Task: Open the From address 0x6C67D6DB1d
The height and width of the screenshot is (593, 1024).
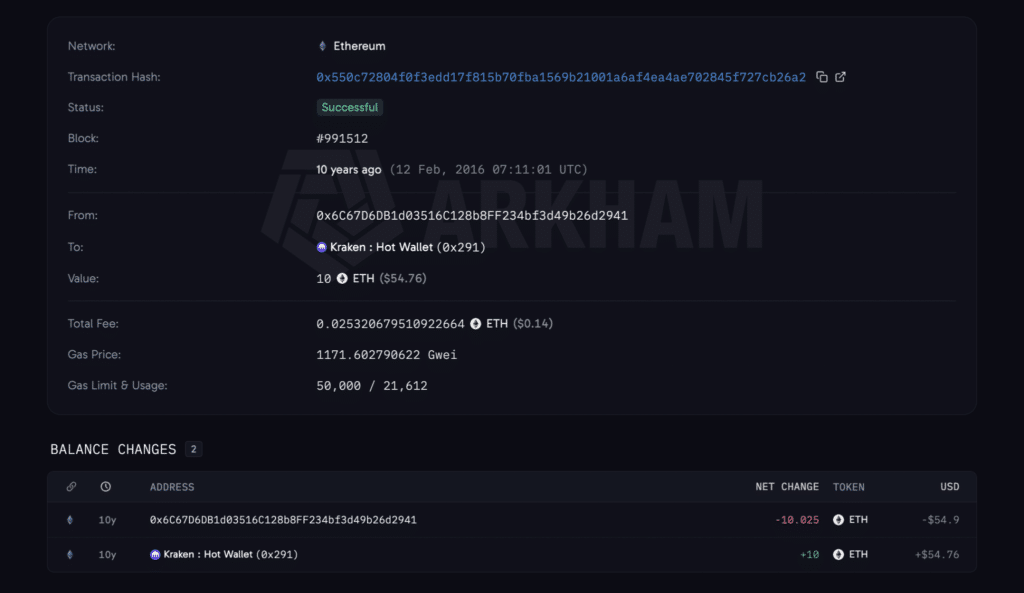Action: point(472,216)
